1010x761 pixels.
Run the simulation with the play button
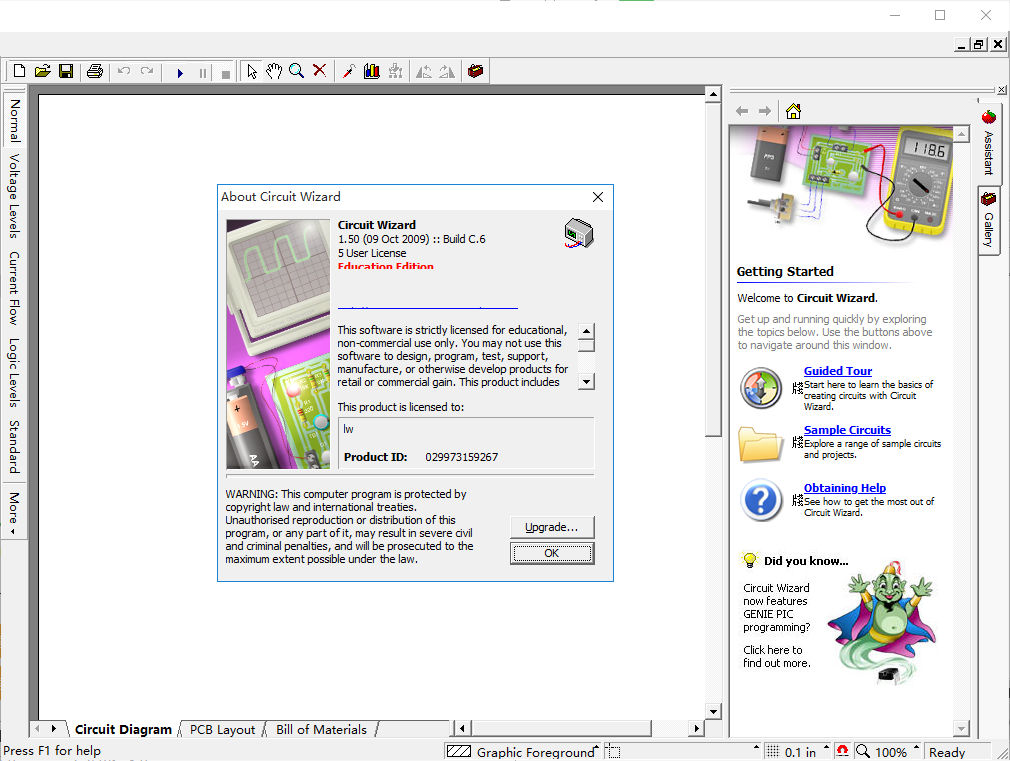click(x=180, y=73)
